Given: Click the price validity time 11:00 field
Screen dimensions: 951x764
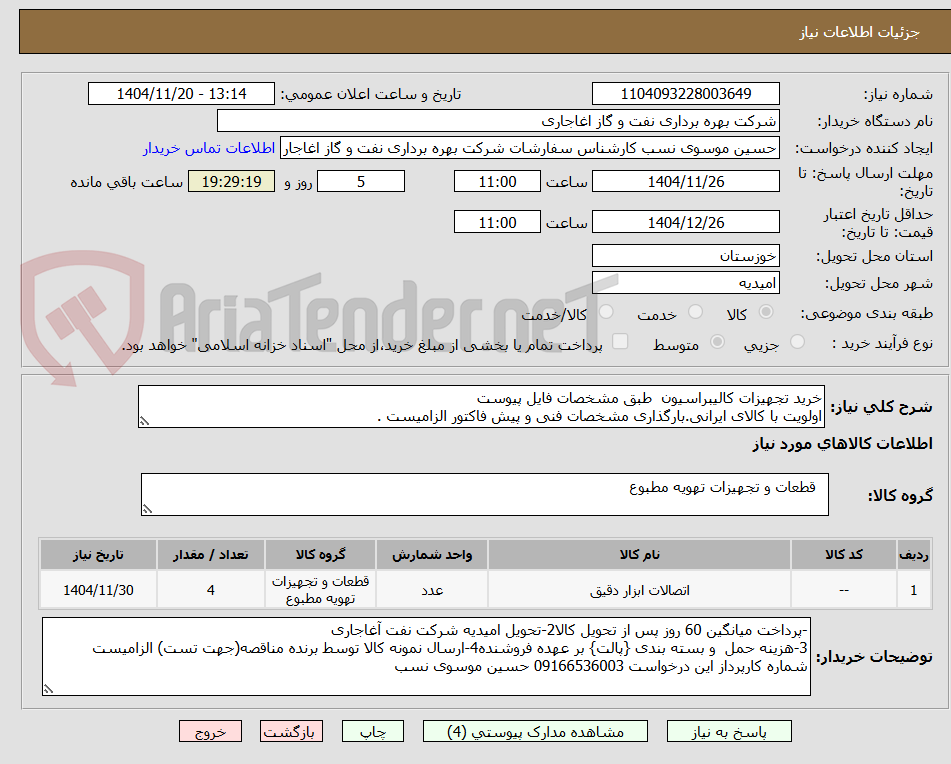Looking at the screenshot, I should tap(497, 223).
